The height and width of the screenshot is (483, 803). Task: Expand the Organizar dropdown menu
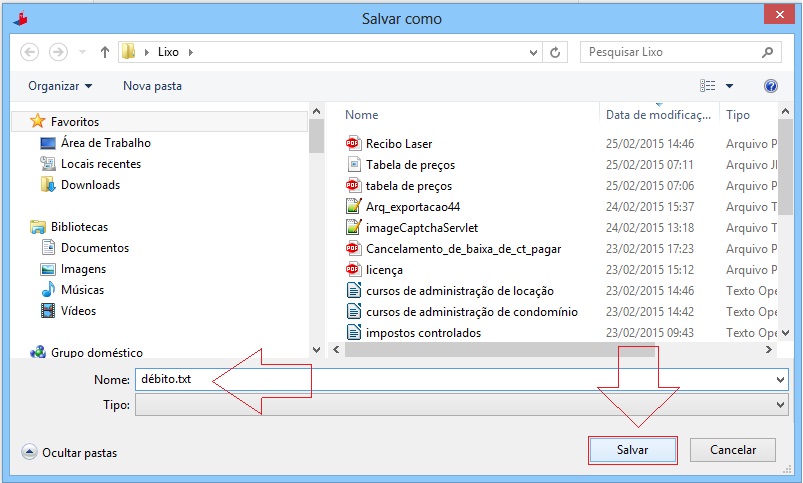point(60,86)
